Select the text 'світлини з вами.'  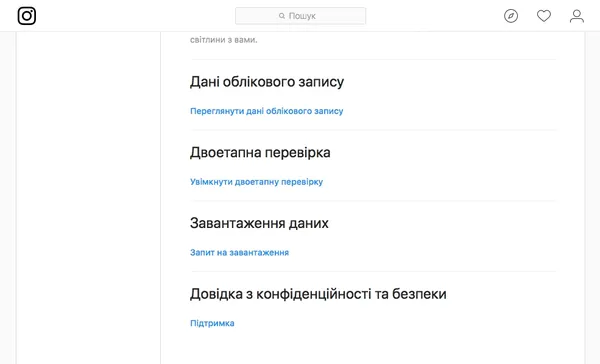tap(224, 40)
